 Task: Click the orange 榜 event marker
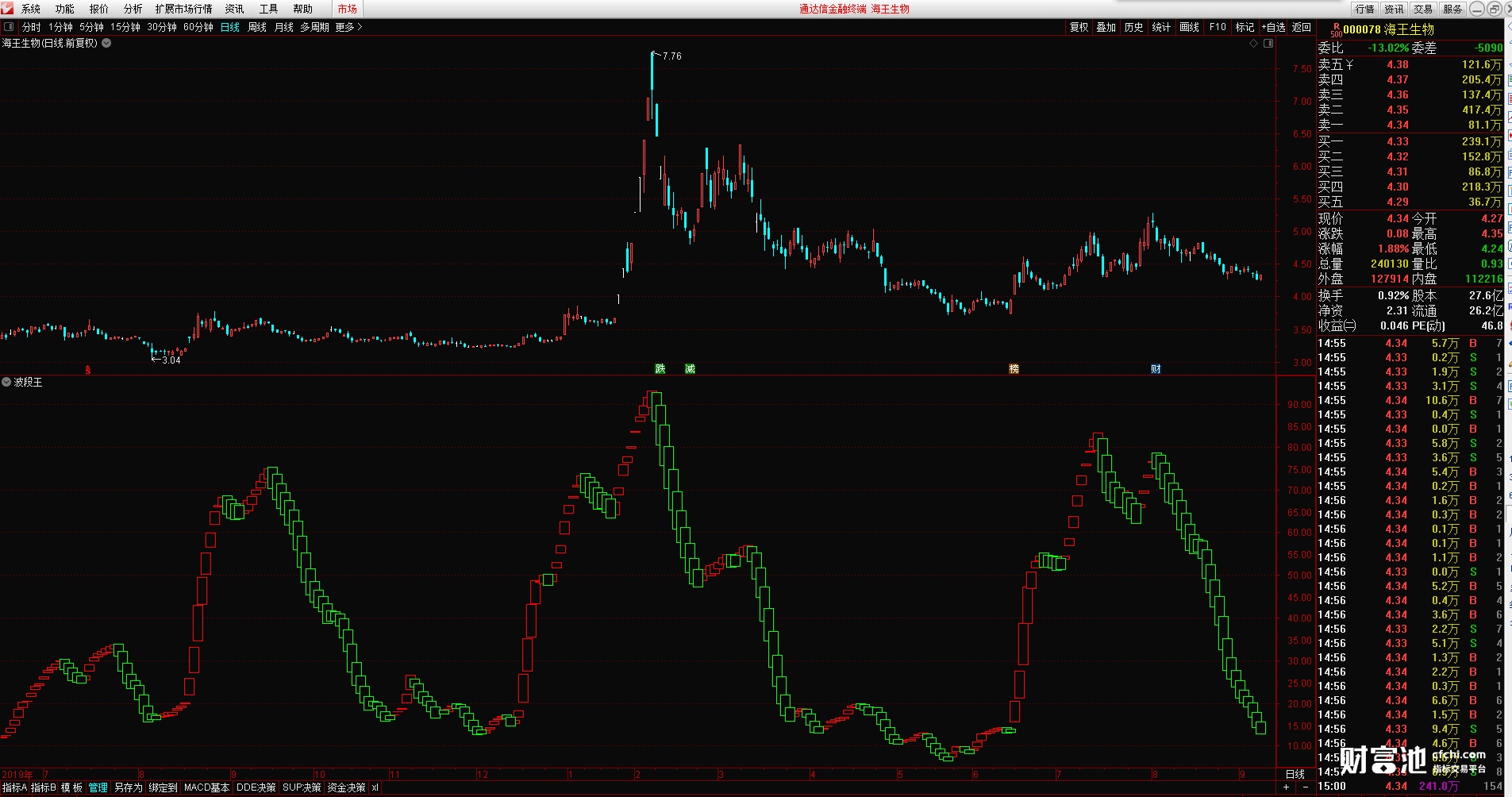1014,368
